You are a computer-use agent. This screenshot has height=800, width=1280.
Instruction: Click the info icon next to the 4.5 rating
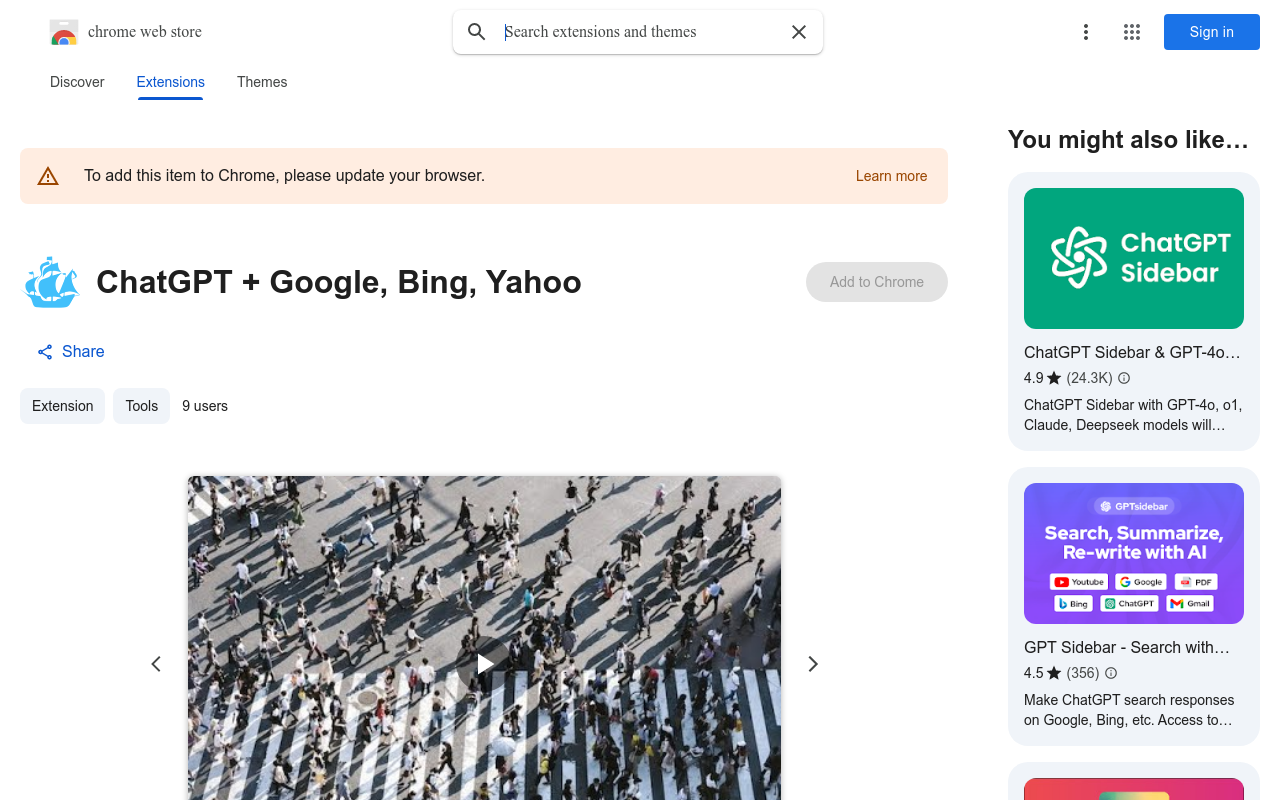coord(1110,673)
